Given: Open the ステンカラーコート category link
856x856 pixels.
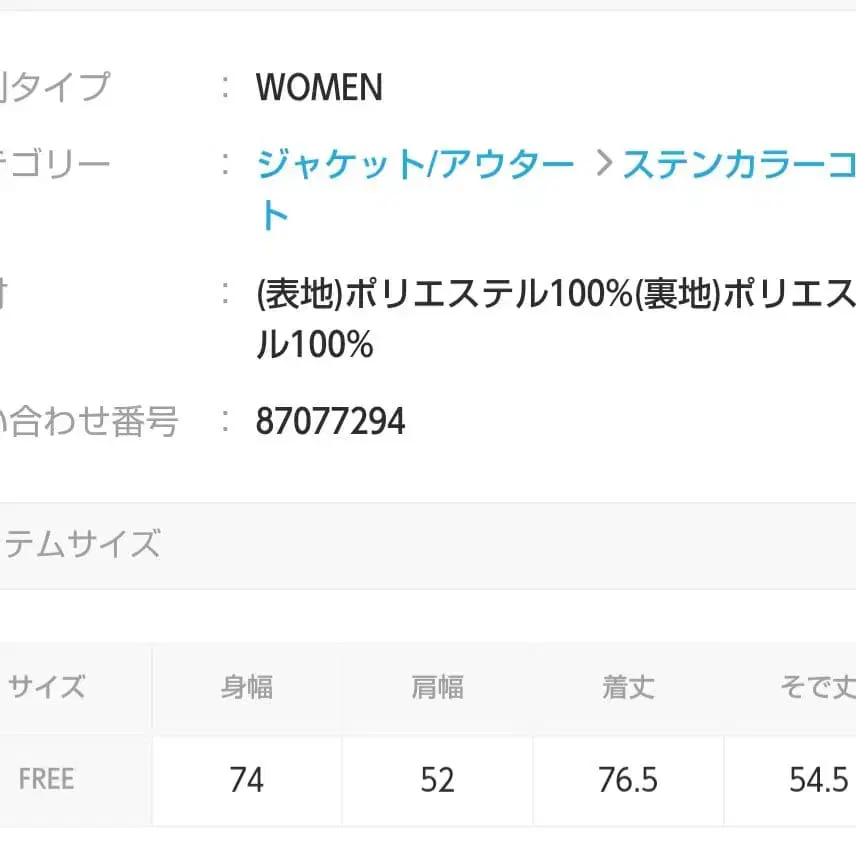Looking at the screenshot, I should pos(735,163).
